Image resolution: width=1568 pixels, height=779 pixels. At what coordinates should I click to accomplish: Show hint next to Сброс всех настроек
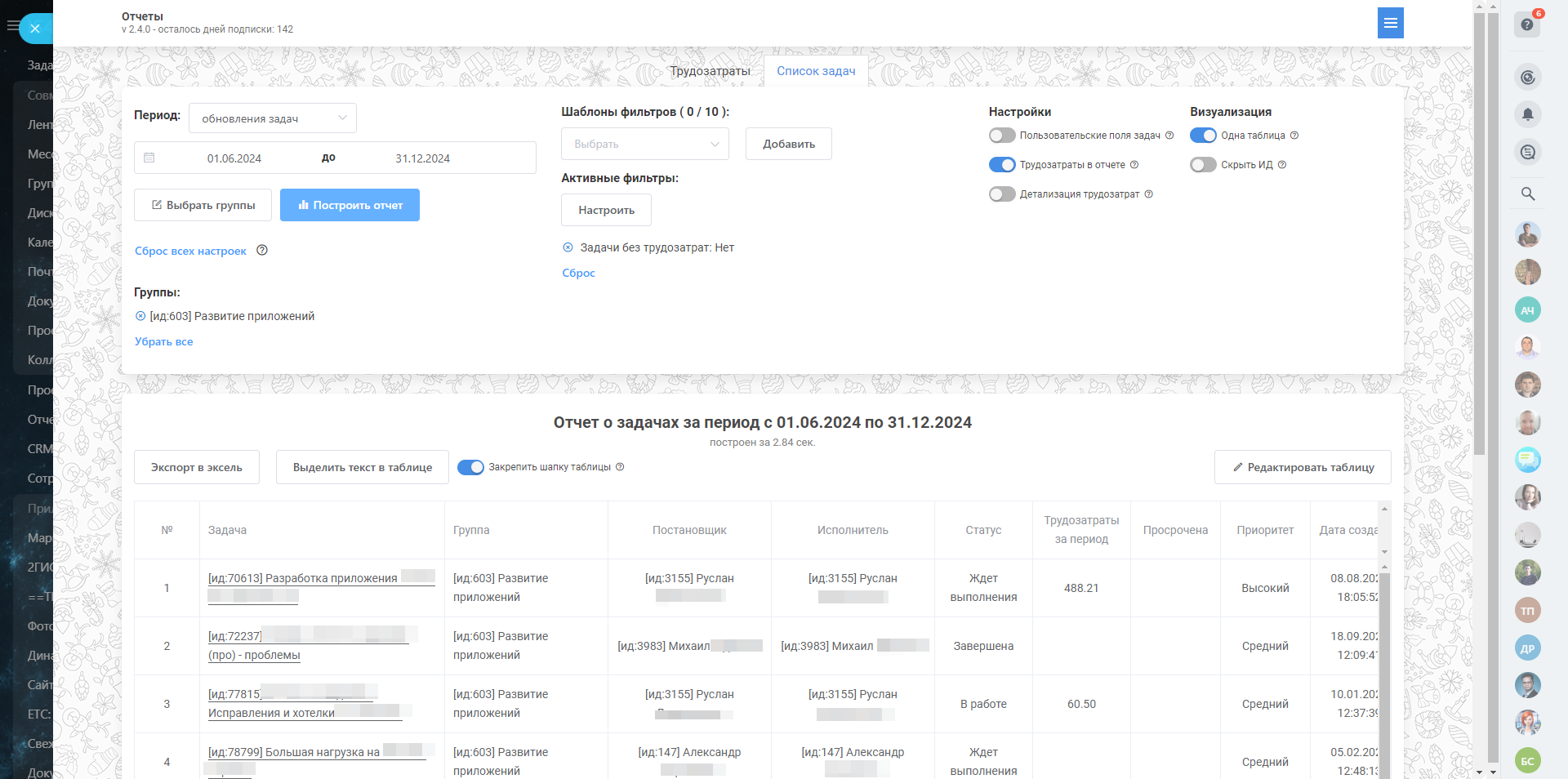click(262, 251)
